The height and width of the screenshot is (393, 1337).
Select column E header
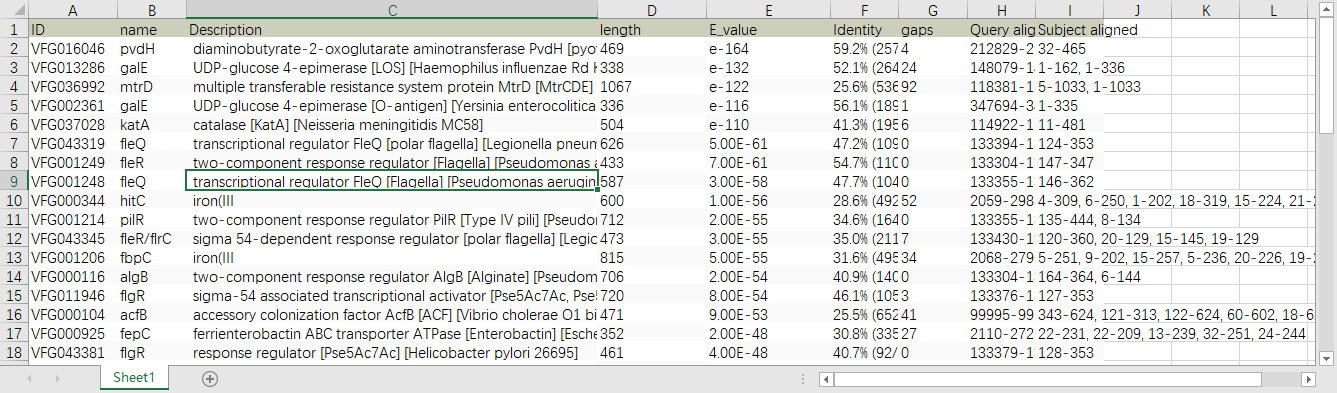coord(768,10)
